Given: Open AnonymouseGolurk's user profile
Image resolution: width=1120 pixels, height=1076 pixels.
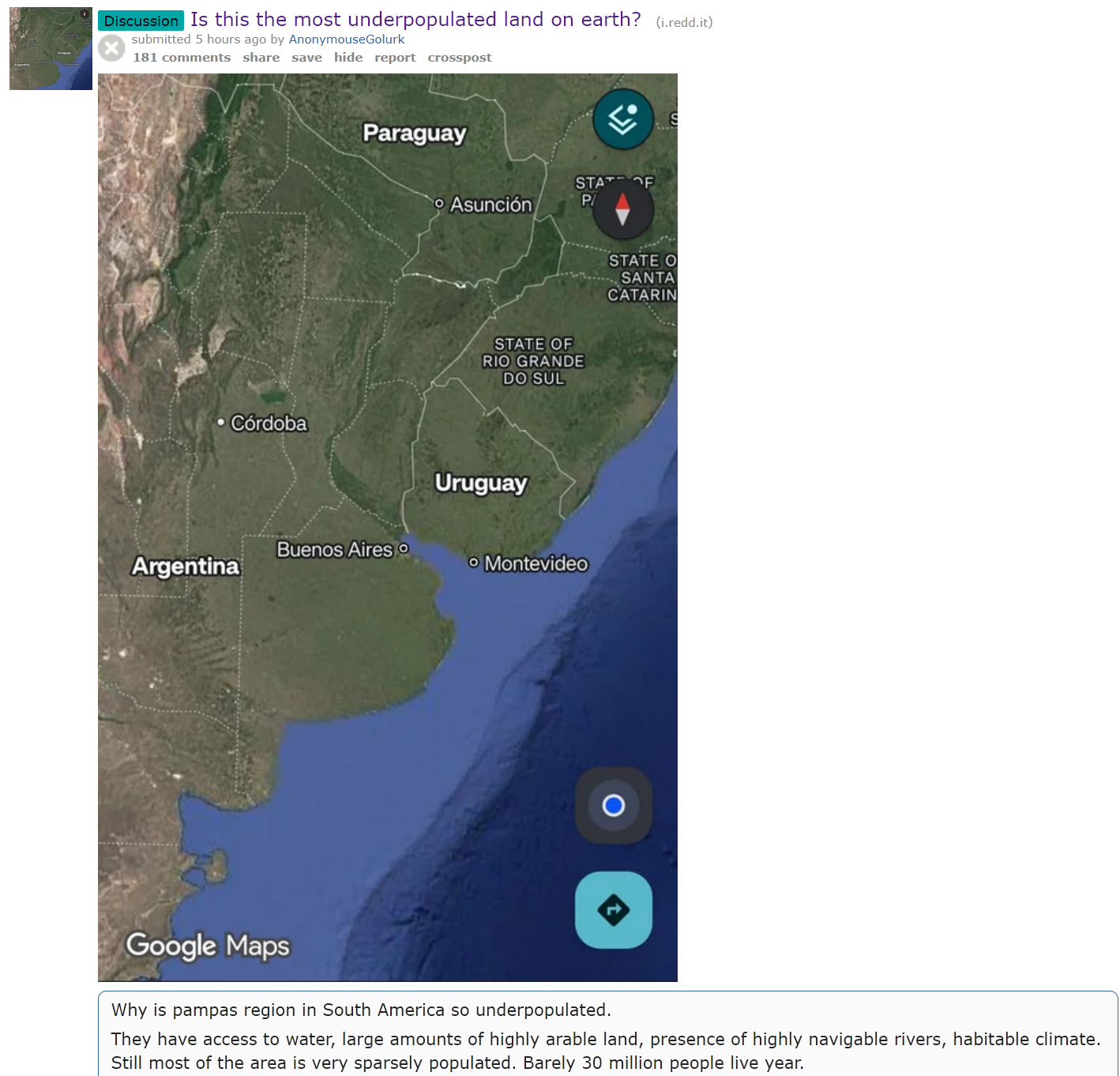Looking at the screenshot, I should 347,40.
